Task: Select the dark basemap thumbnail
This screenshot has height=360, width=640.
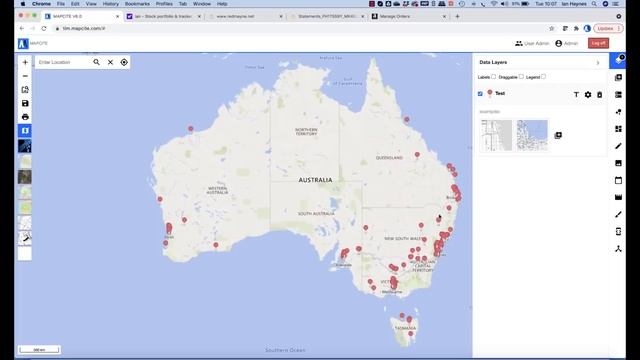Action: click(25, 146)
